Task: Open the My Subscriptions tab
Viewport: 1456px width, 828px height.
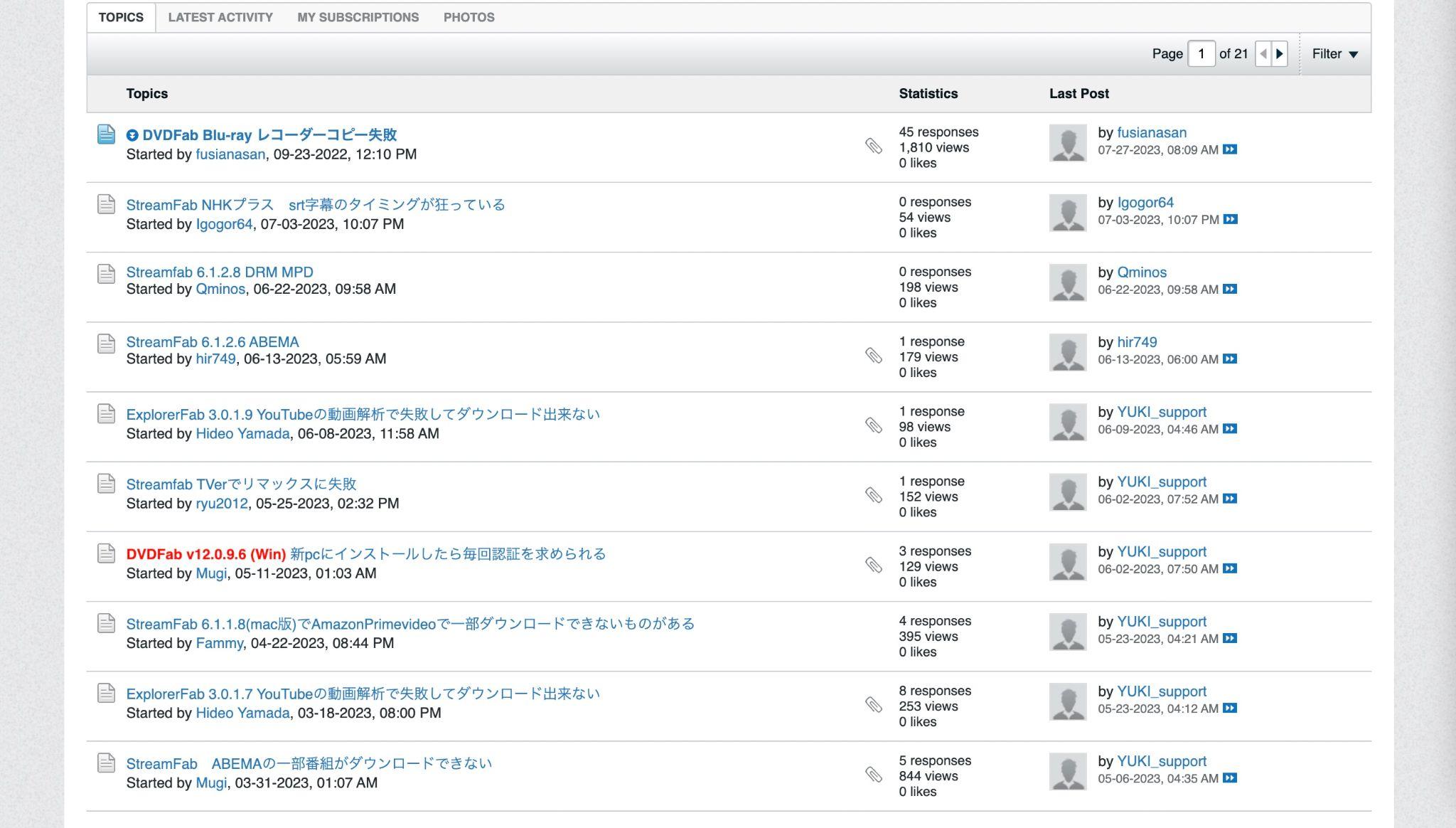Action: (x=358, y=17)
